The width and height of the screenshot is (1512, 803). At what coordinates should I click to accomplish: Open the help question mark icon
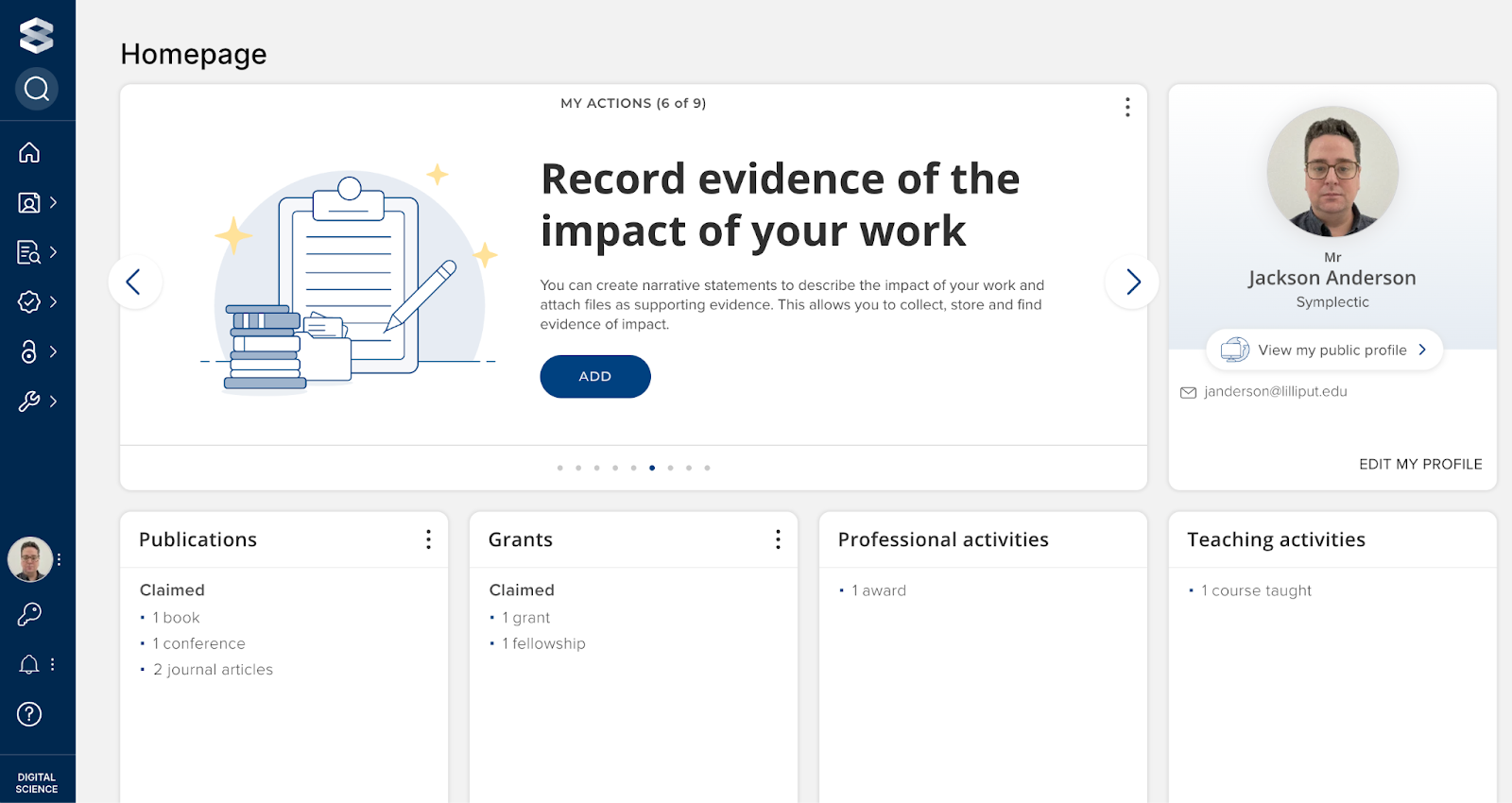tap(29, 714)
